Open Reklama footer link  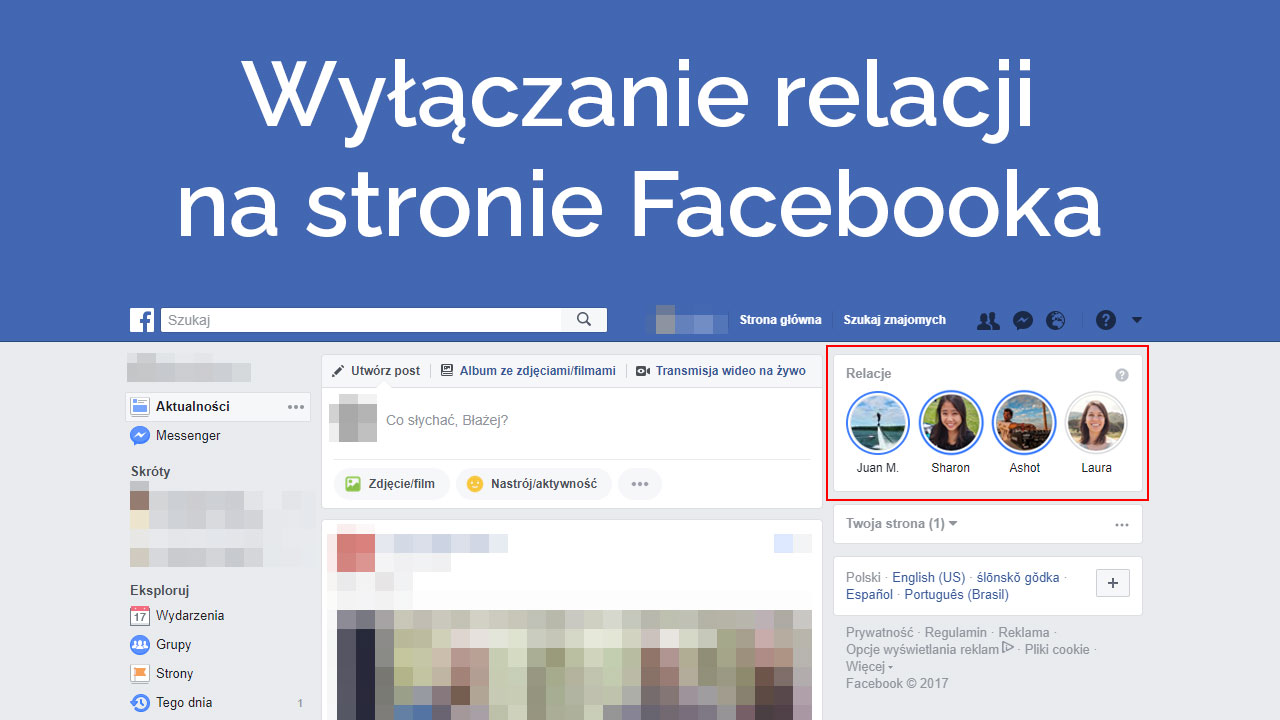(1024, 633)
